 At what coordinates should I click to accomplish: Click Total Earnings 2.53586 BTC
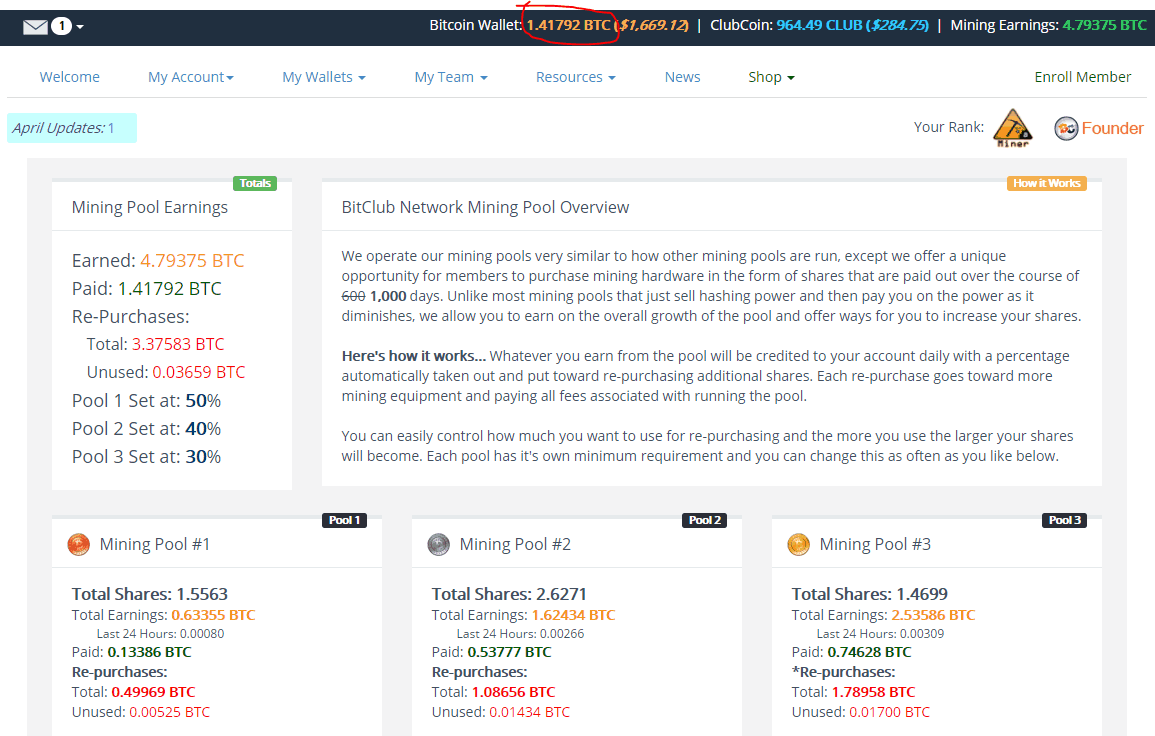tap(884, 615)
